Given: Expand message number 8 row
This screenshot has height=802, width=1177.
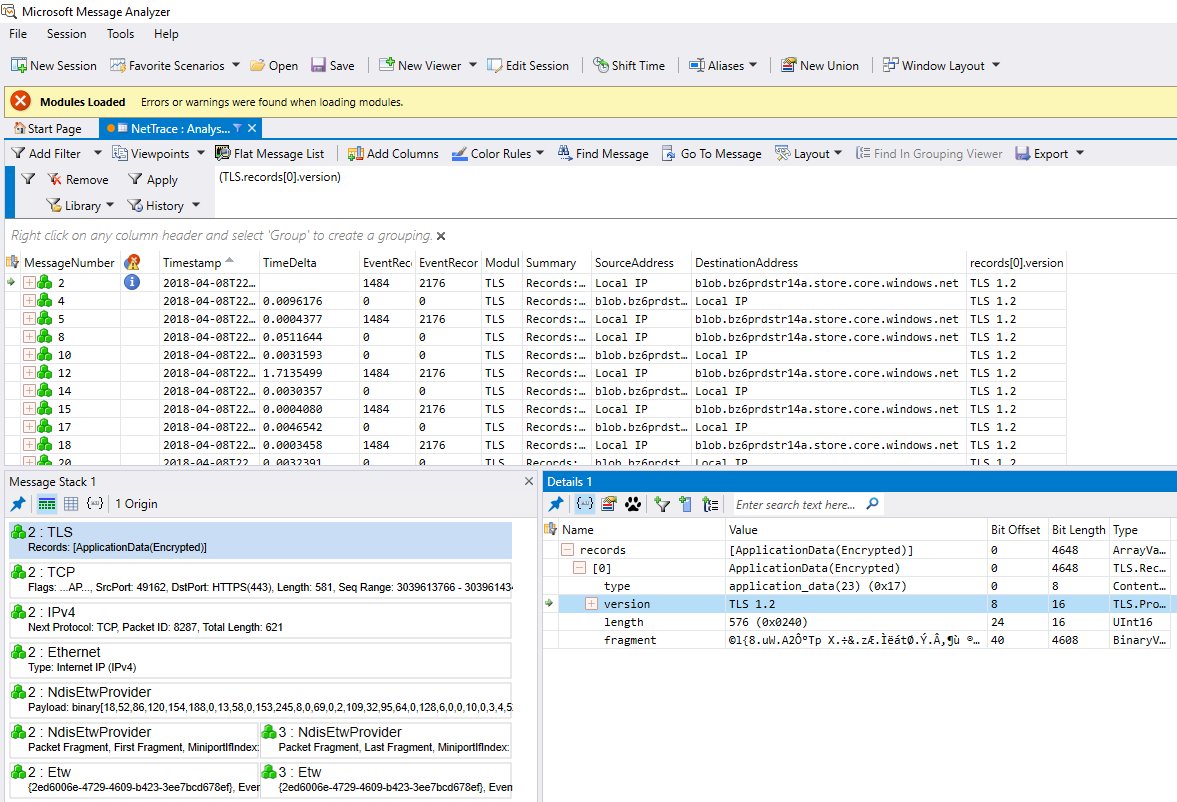Looking at the screenshot, I should click(29, 336).
